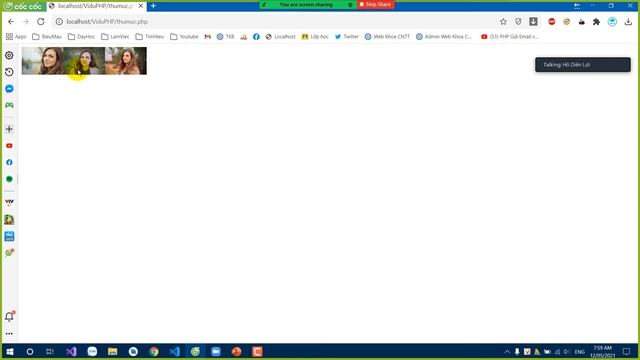This screenshot has width=640, height=360.
Task: Click the third portrait thumbnail
Action: point(126,61)
